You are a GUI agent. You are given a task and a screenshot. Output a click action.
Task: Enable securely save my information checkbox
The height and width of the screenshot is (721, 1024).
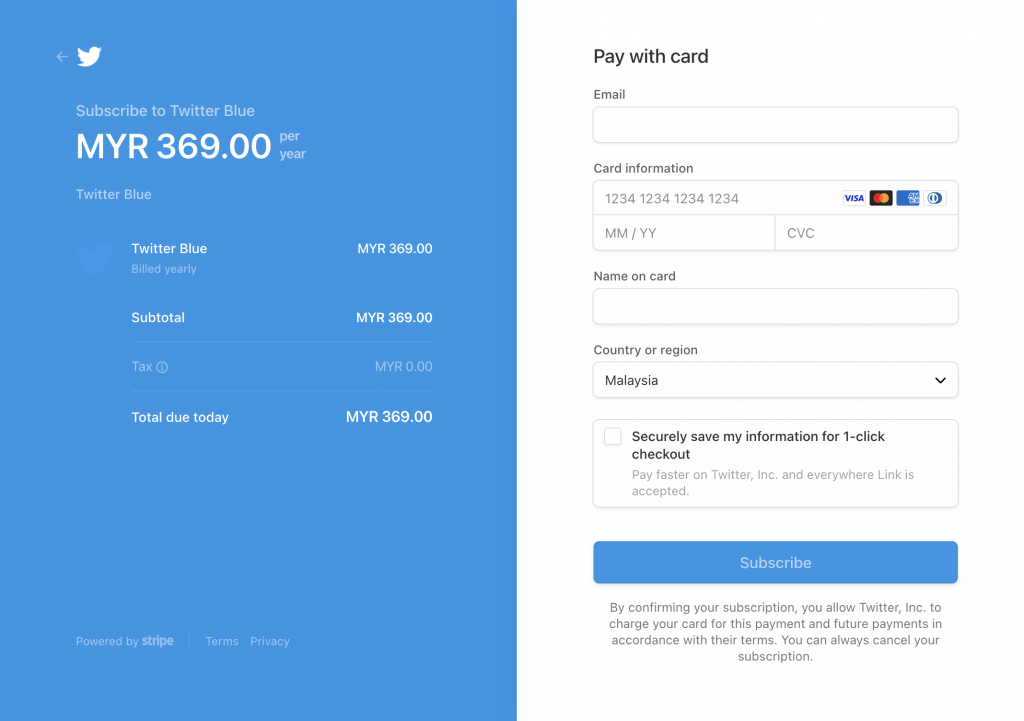point(612,436)
